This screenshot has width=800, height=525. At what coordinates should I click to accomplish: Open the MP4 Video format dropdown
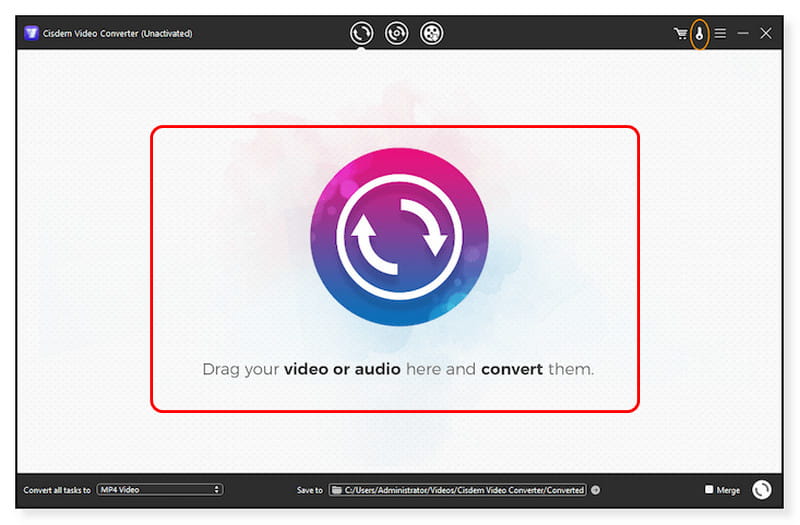160,490
